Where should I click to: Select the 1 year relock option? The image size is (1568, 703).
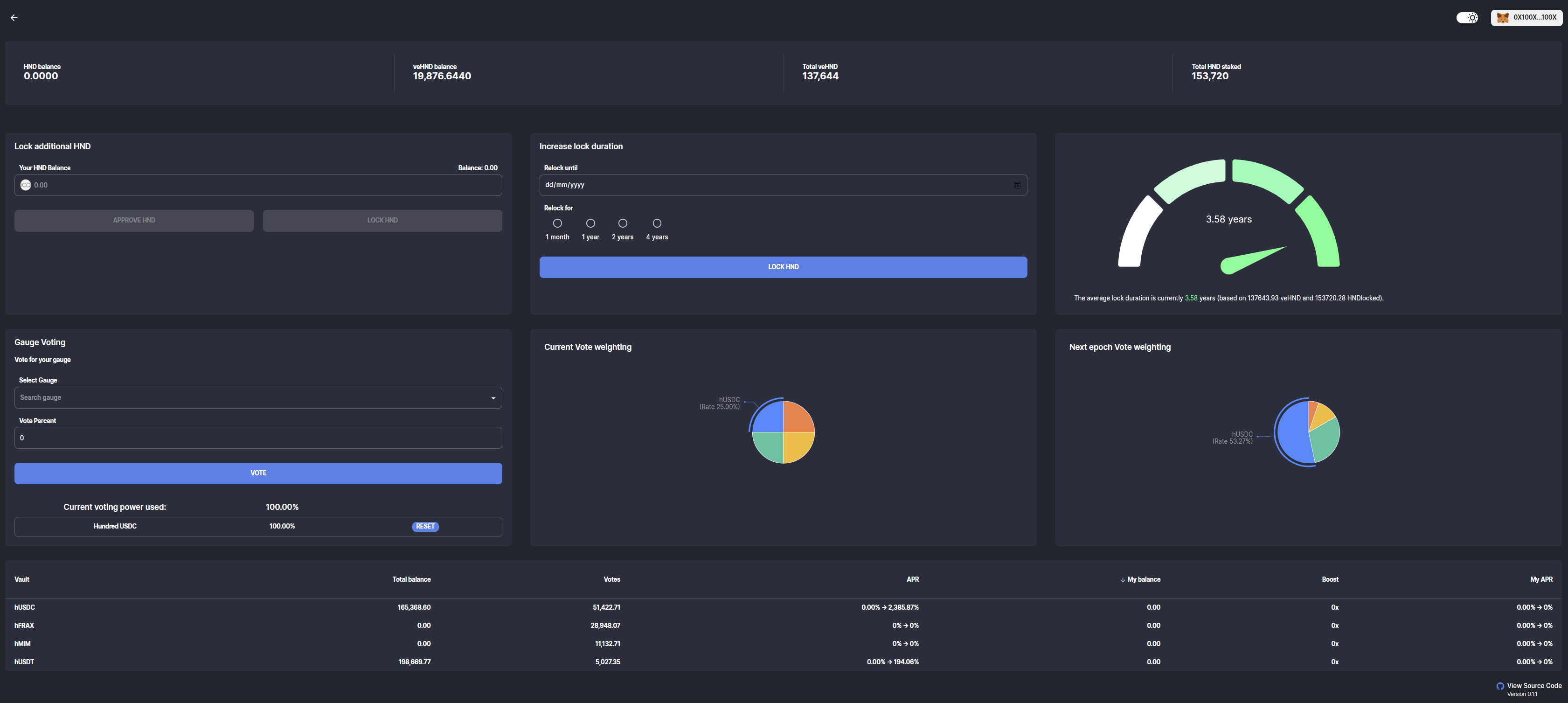click(x=590, y=223)
